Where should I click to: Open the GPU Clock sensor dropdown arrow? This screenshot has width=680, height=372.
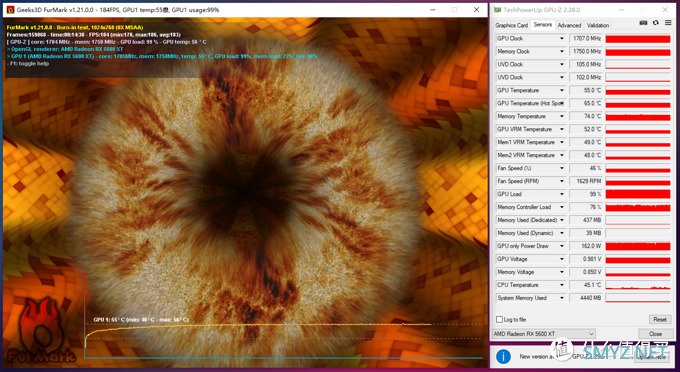pyautogui.click(x=562, y=39)
